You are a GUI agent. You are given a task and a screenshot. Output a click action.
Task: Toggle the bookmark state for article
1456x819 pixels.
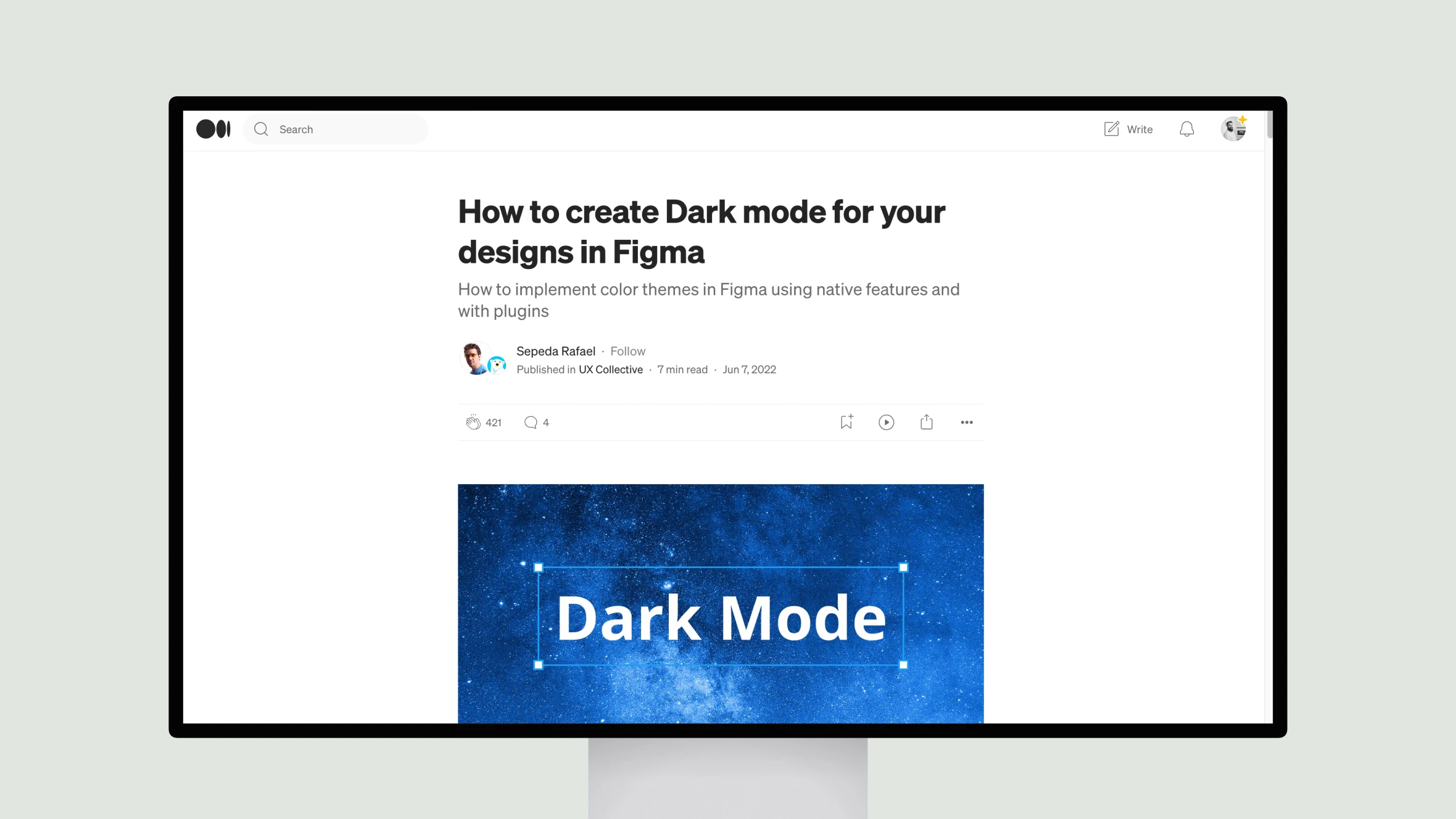click(846, 421)
